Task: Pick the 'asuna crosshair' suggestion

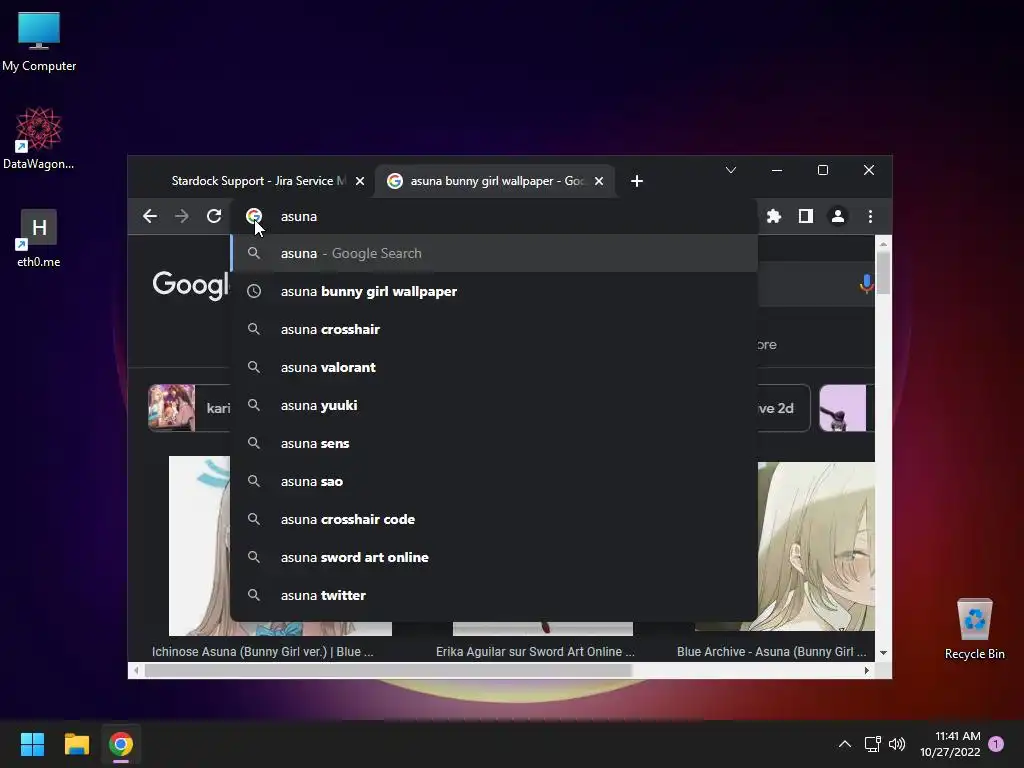Action: pyautogui.click(x=494, y=329)
